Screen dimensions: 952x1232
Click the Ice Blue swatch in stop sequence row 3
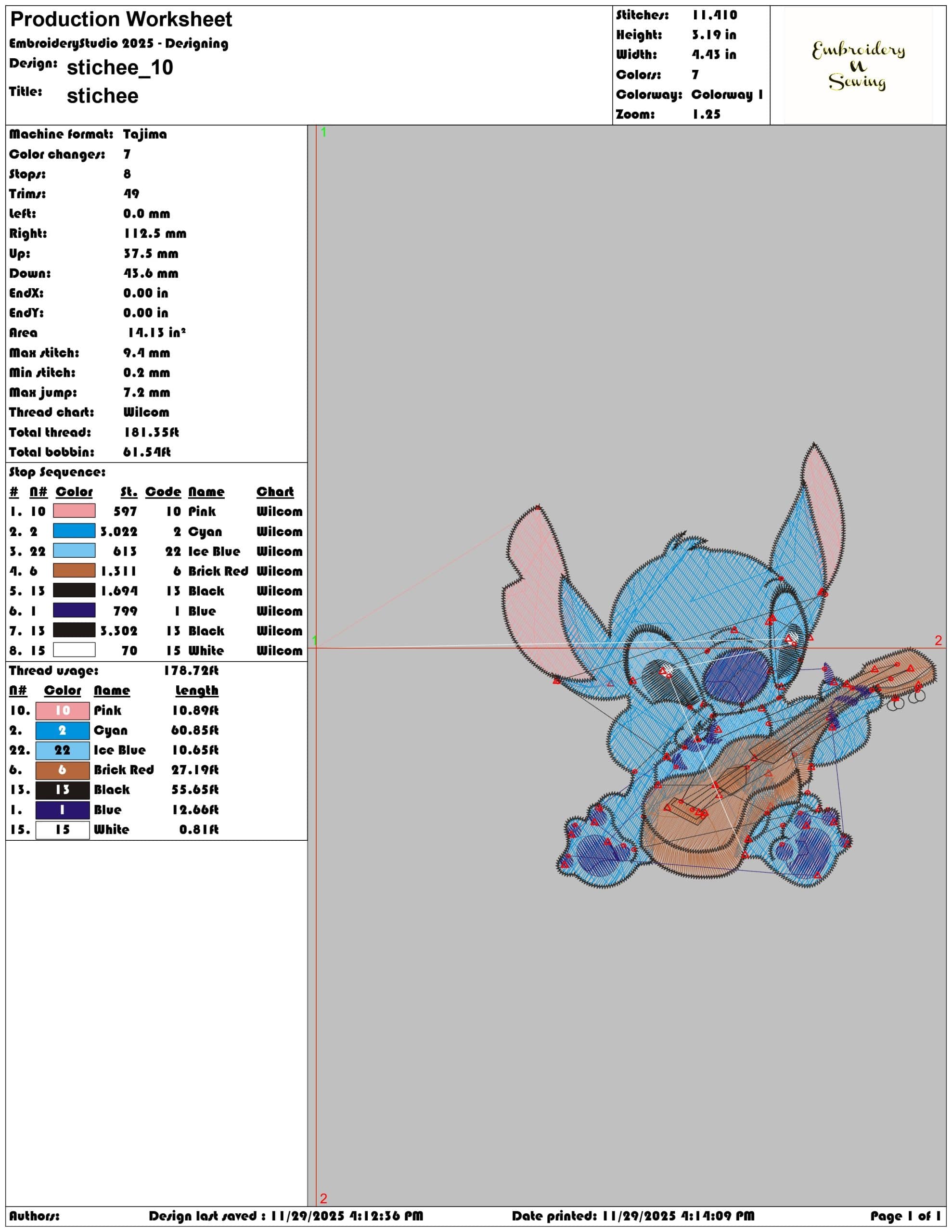click(74, 551)
